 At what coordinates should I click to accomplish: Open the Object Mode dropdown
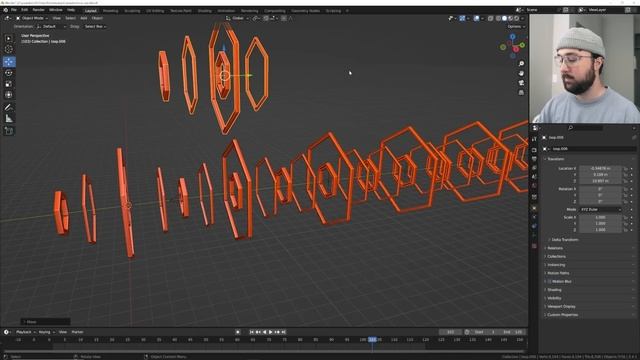pyautogui.click(x=32, y=18)
